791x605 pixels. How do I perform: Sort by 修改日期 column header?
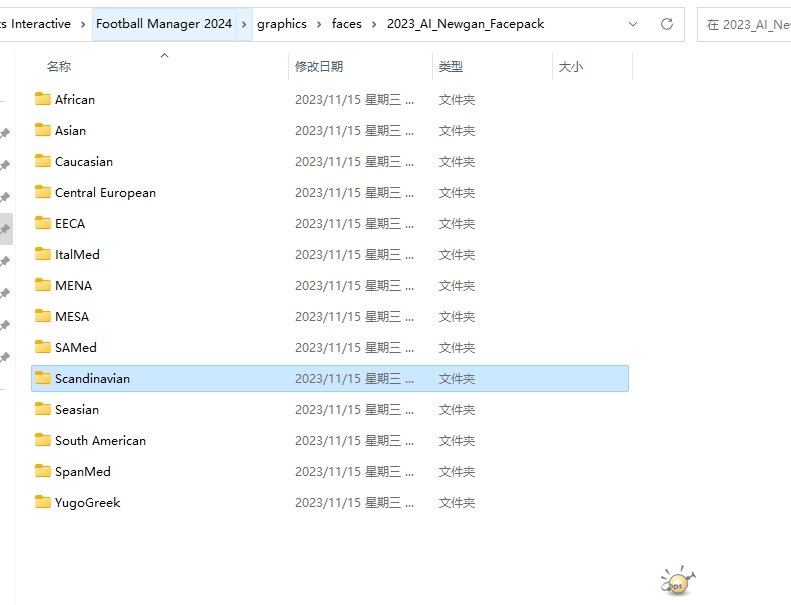point(319,67)
